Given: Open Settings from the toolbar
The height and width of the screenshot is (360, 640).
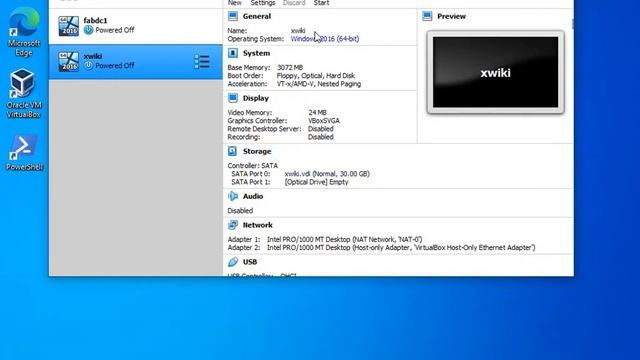Looking at the screenshot, I should pyautogui.click(x=263, y=3).
